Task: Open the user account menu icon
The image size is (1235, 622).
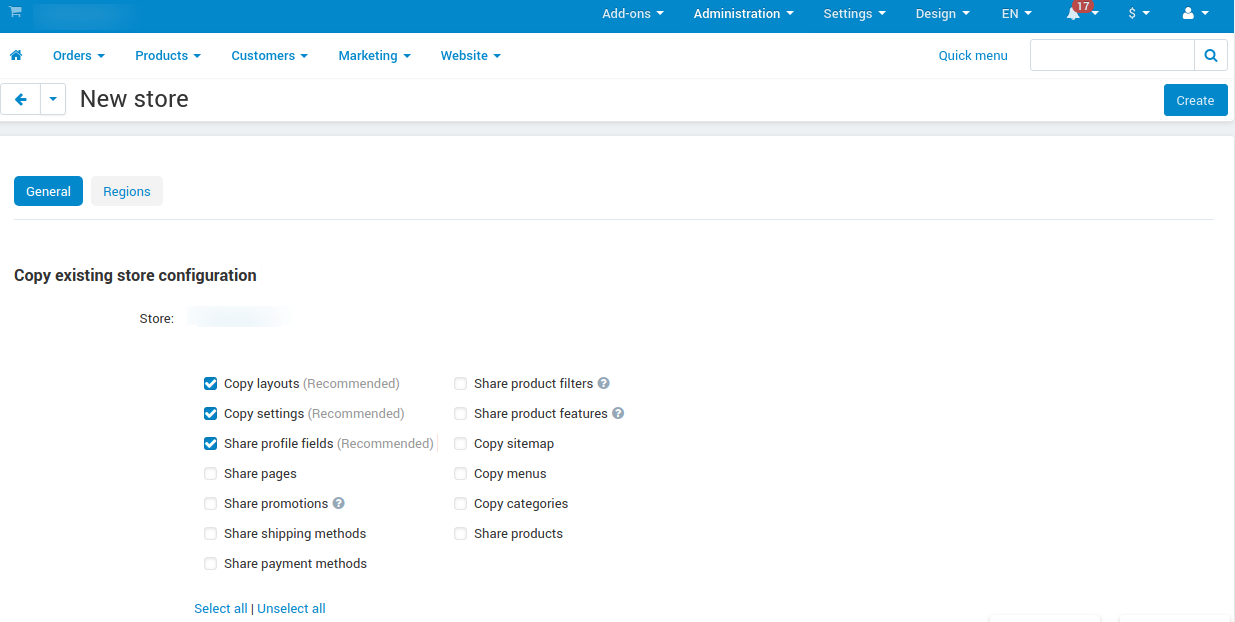Action: (1189, 14)
